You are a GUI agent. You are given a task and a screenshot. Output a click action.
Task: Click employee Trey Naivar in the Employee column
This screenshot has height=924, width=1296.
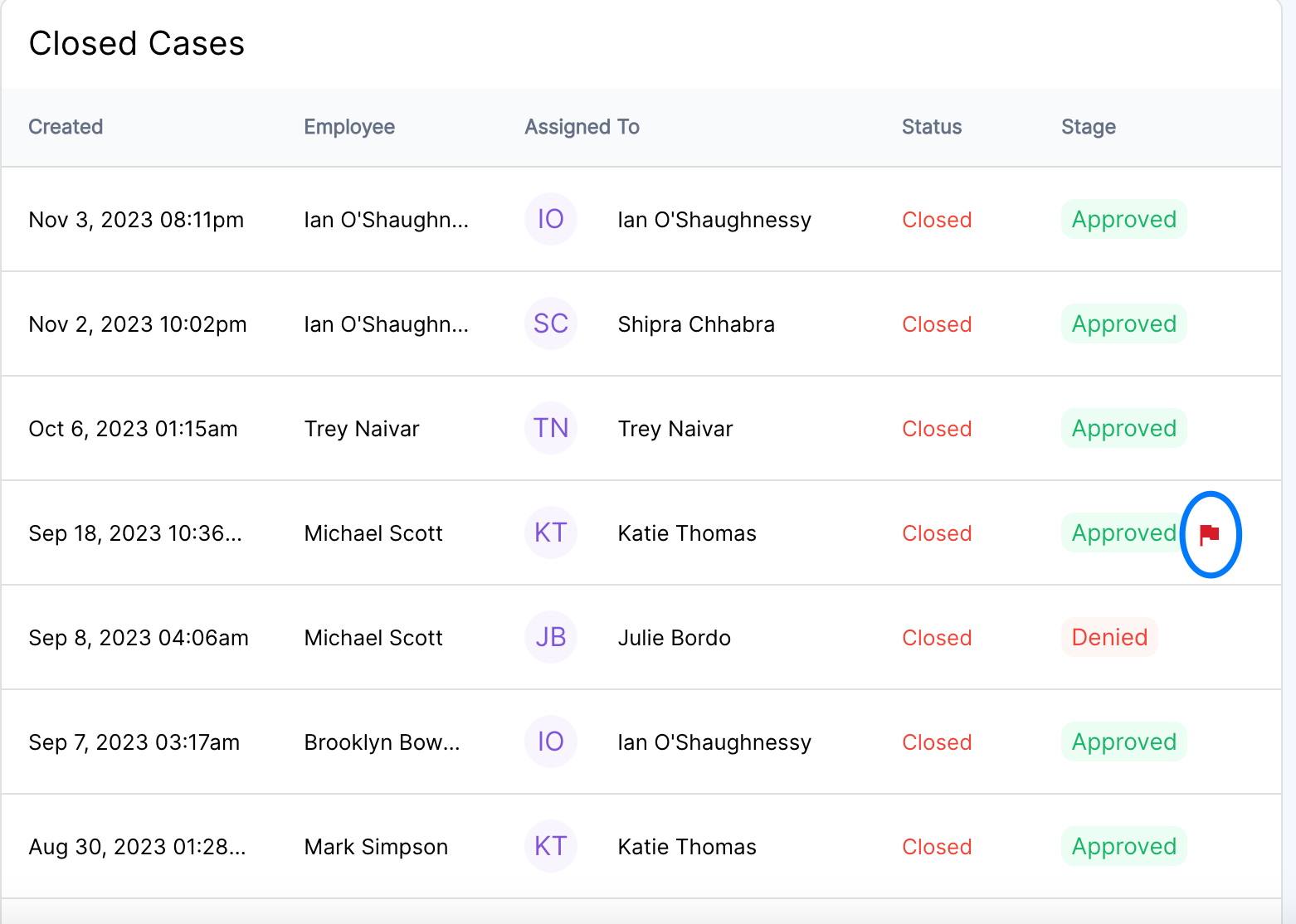(362, 429)
